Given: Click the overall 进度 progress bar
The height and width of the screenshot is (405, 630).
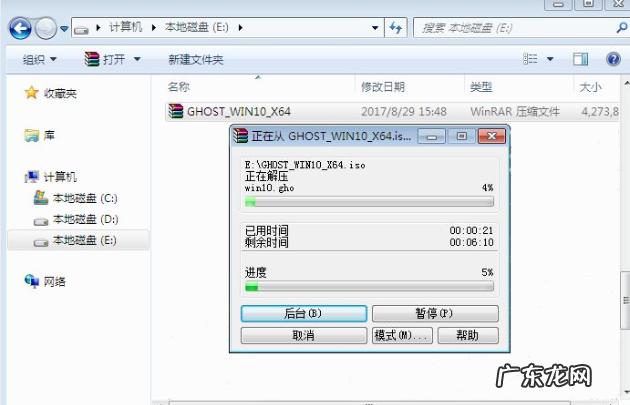Looking at the screenshot, I should click(369, 286).
